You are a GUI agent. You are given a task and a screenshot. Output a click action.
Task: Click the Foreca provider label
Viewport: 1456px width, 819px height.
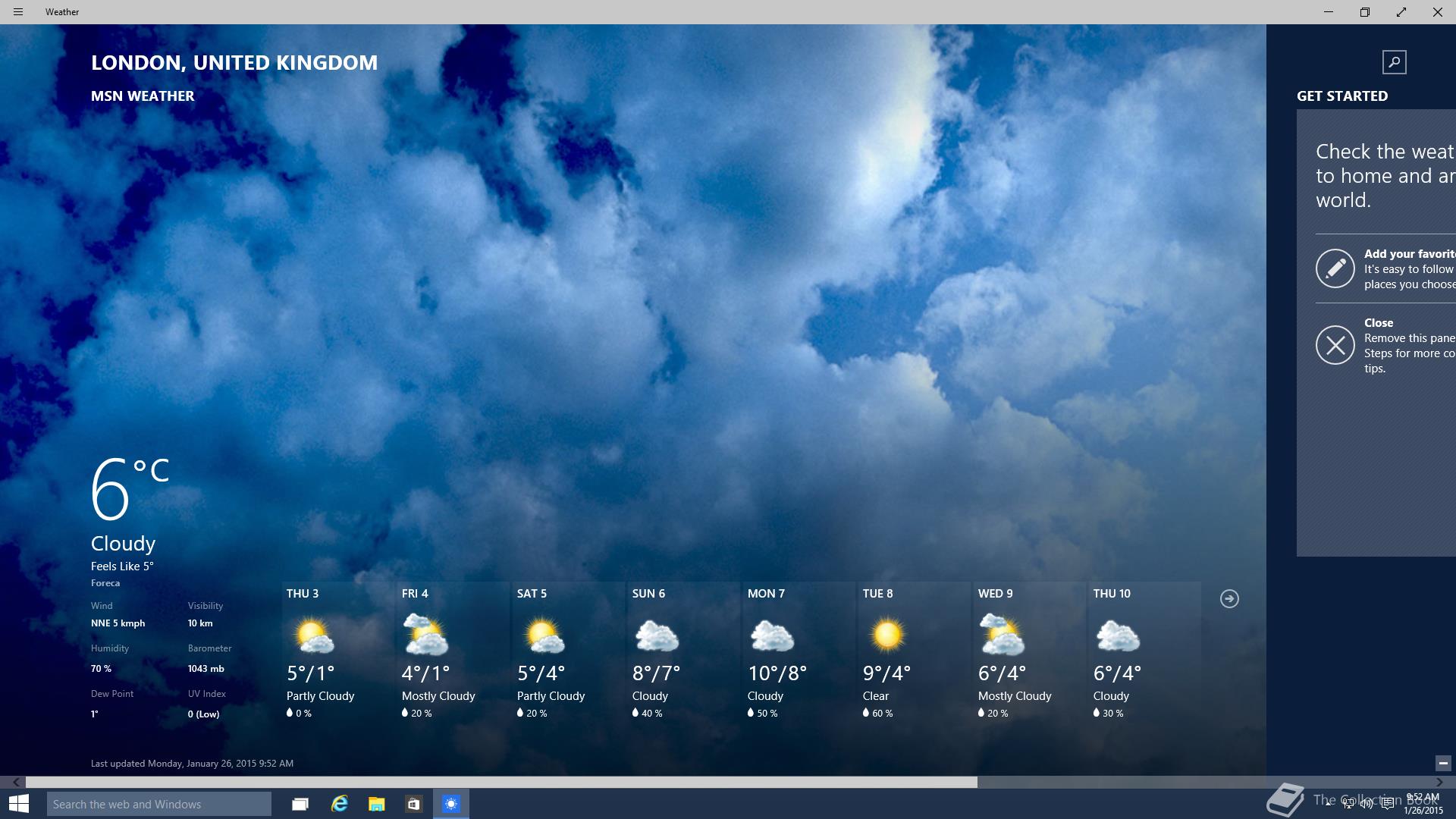point(105,583)
